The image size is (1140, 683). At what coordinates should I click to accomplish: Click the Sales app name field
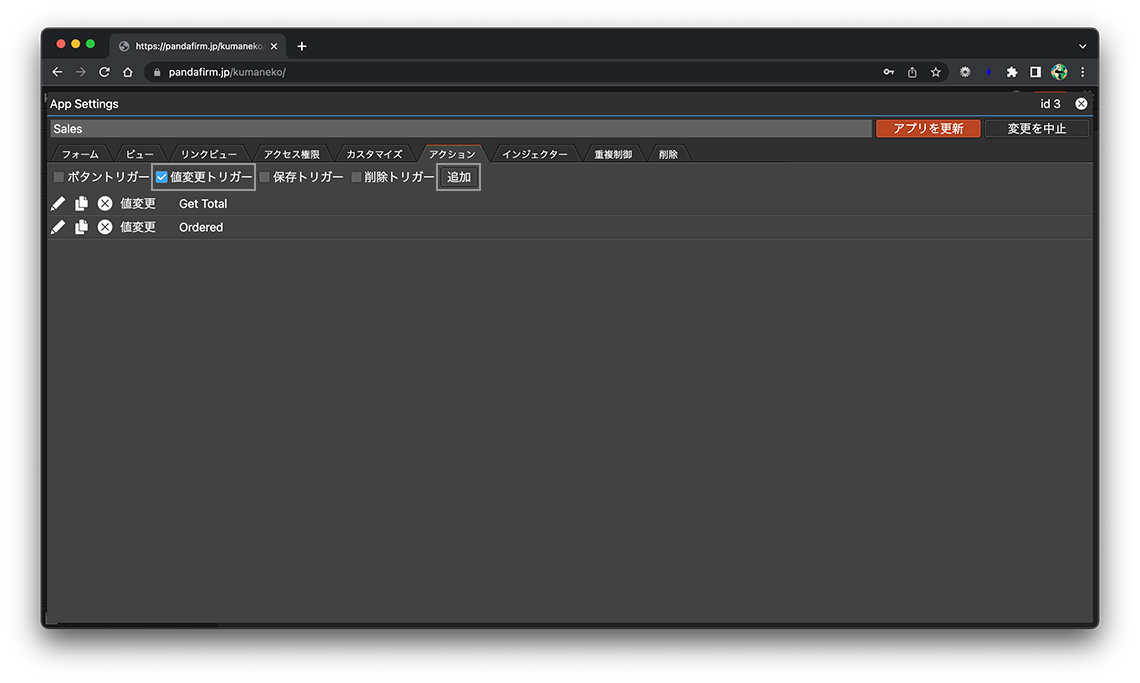[460, 129]
